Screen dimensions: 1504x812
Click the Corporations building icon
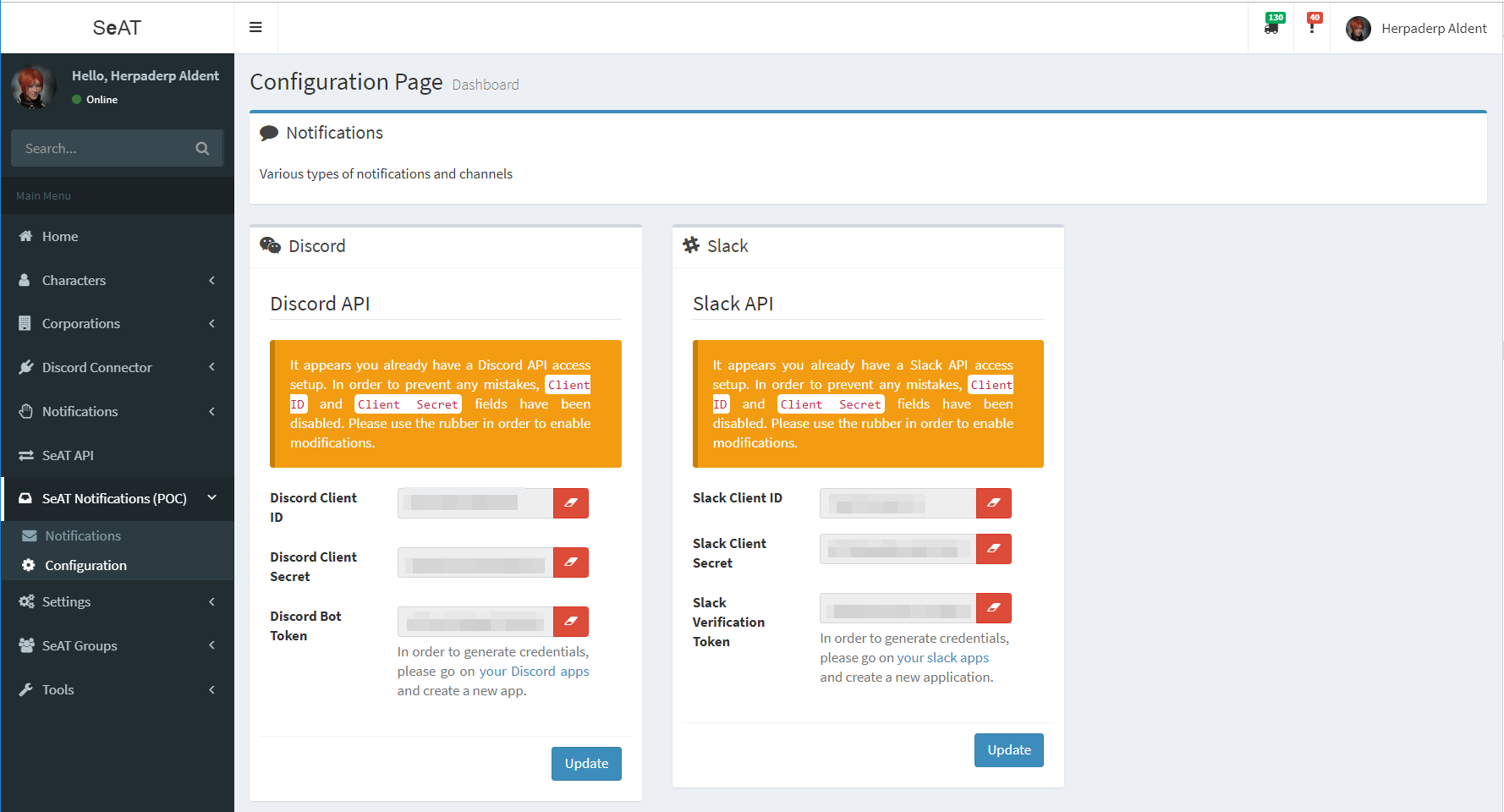click(25, 323)
